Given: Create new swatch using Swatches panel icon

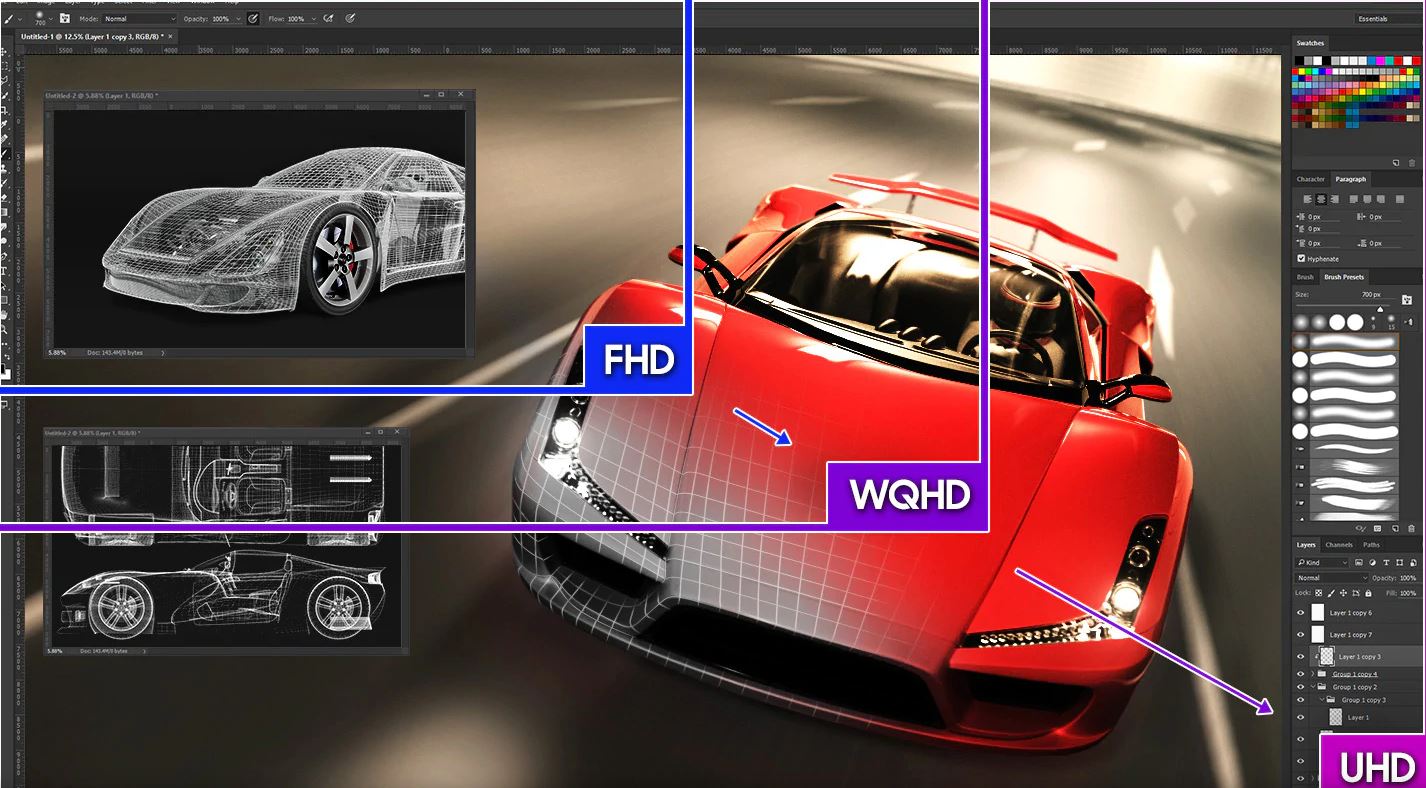Looking at the screenshot, I should 1396,162.
